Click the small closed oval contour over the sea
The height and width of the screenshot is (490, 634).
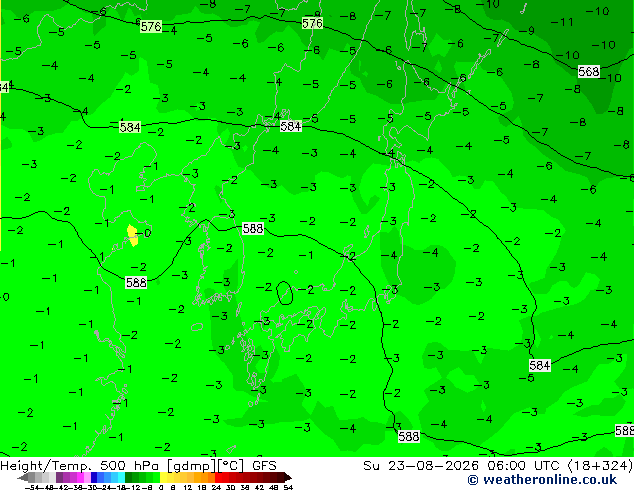tap(284, 293)
